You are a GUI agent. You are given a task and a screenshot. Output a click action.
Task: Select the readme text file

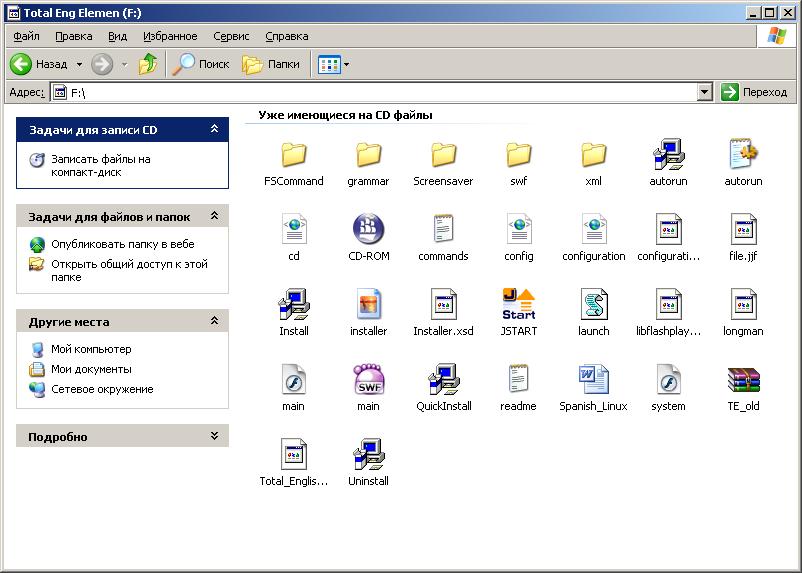click(518, 379)
